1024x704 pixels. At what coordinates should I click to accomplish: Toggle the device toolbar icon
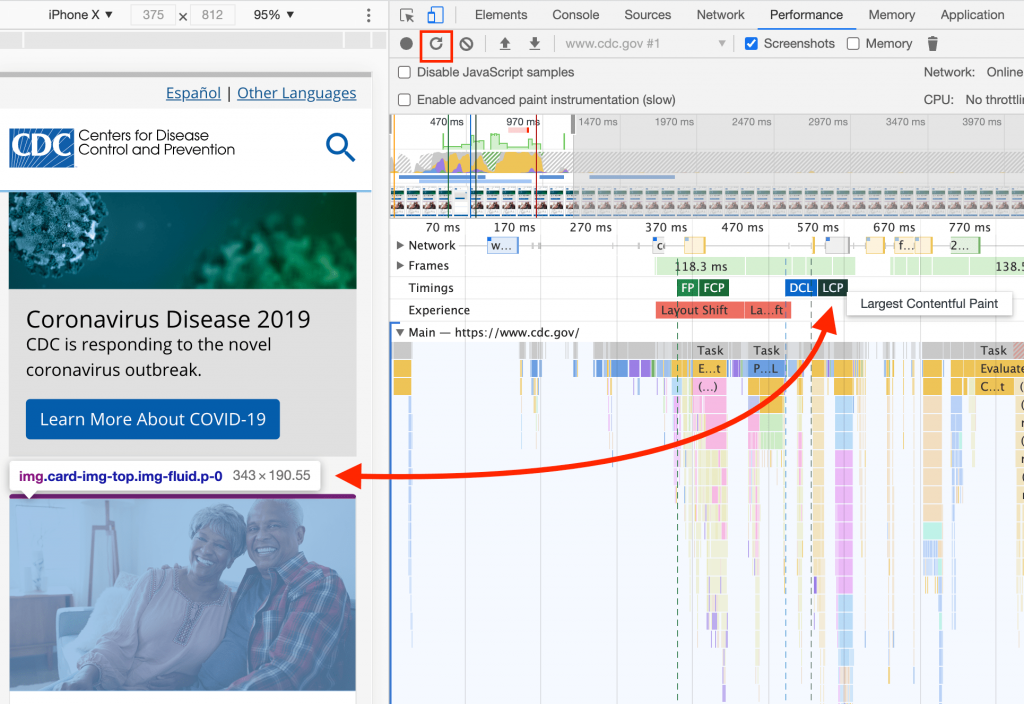tap(435, 15)
